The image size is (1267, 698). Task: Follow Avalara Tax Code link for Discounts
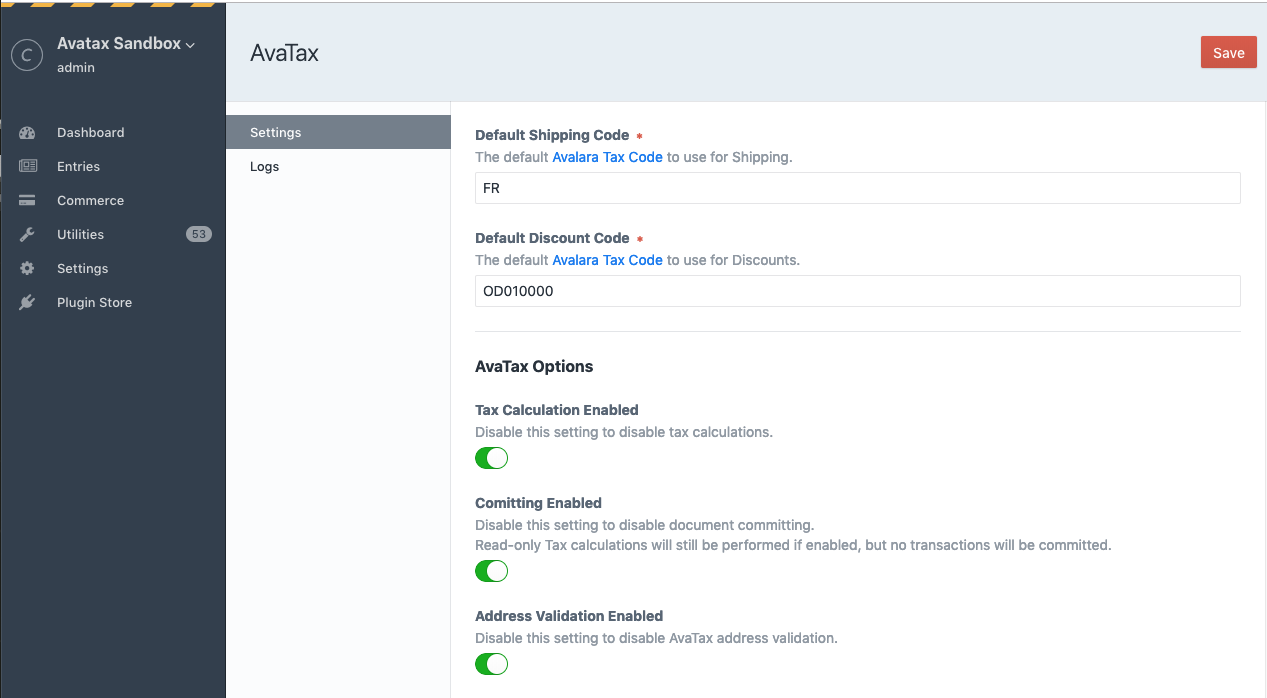coord(607,260)
